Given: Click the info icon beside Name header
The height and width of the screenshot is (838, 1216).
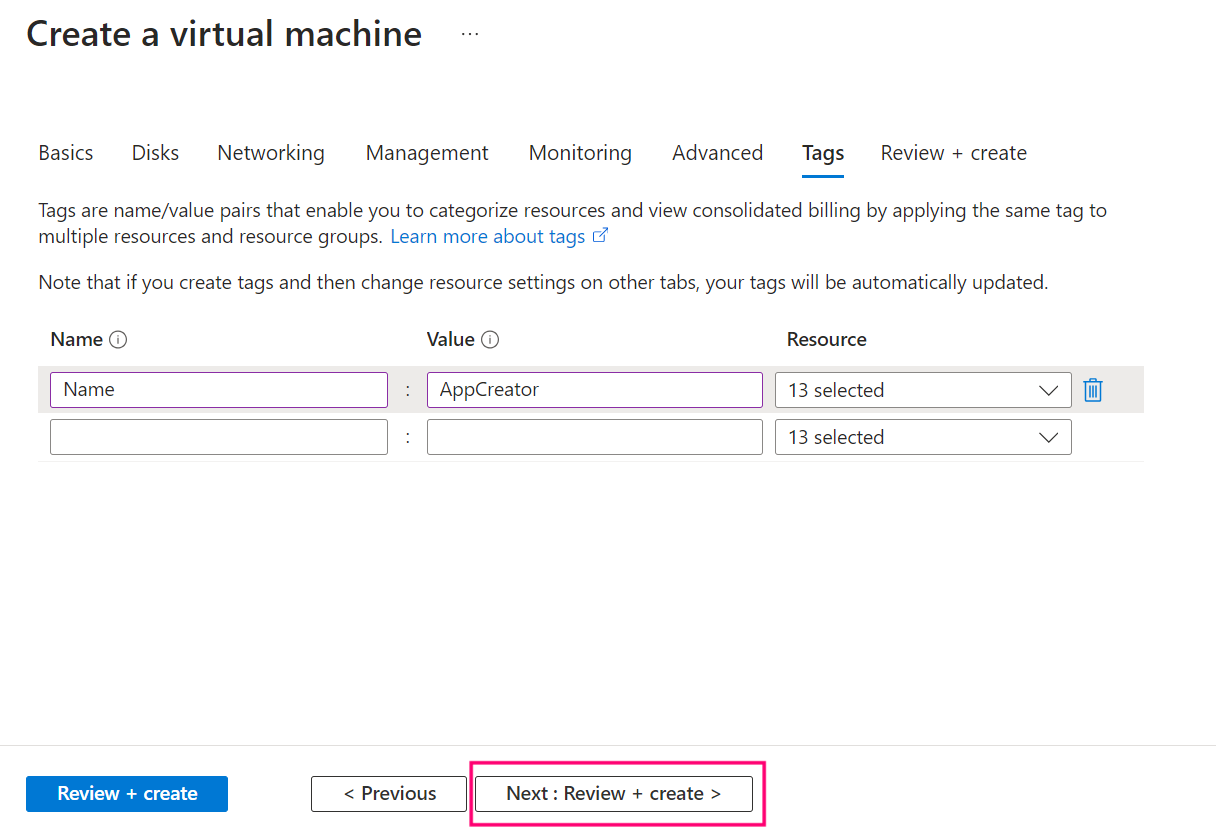Looking at the screenshot, I should [118, 340].
